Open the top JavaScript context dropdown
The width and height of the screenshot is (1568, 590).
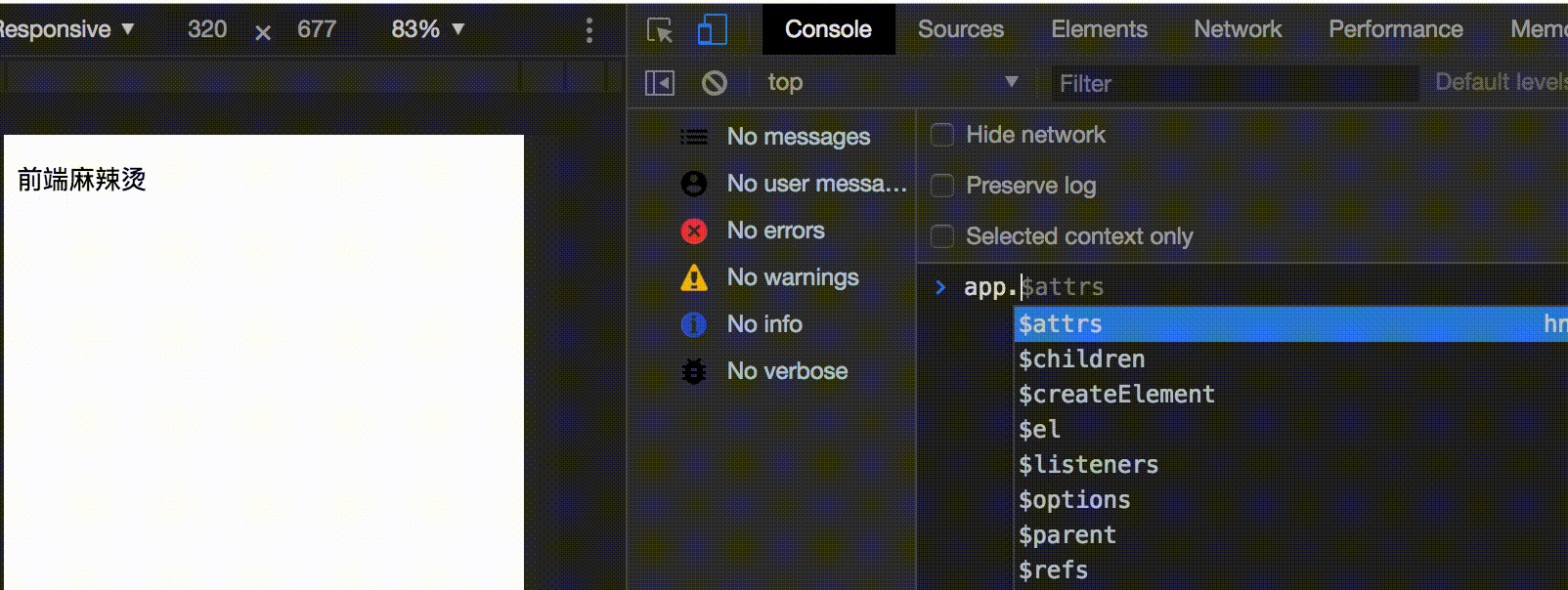[891, 82]
